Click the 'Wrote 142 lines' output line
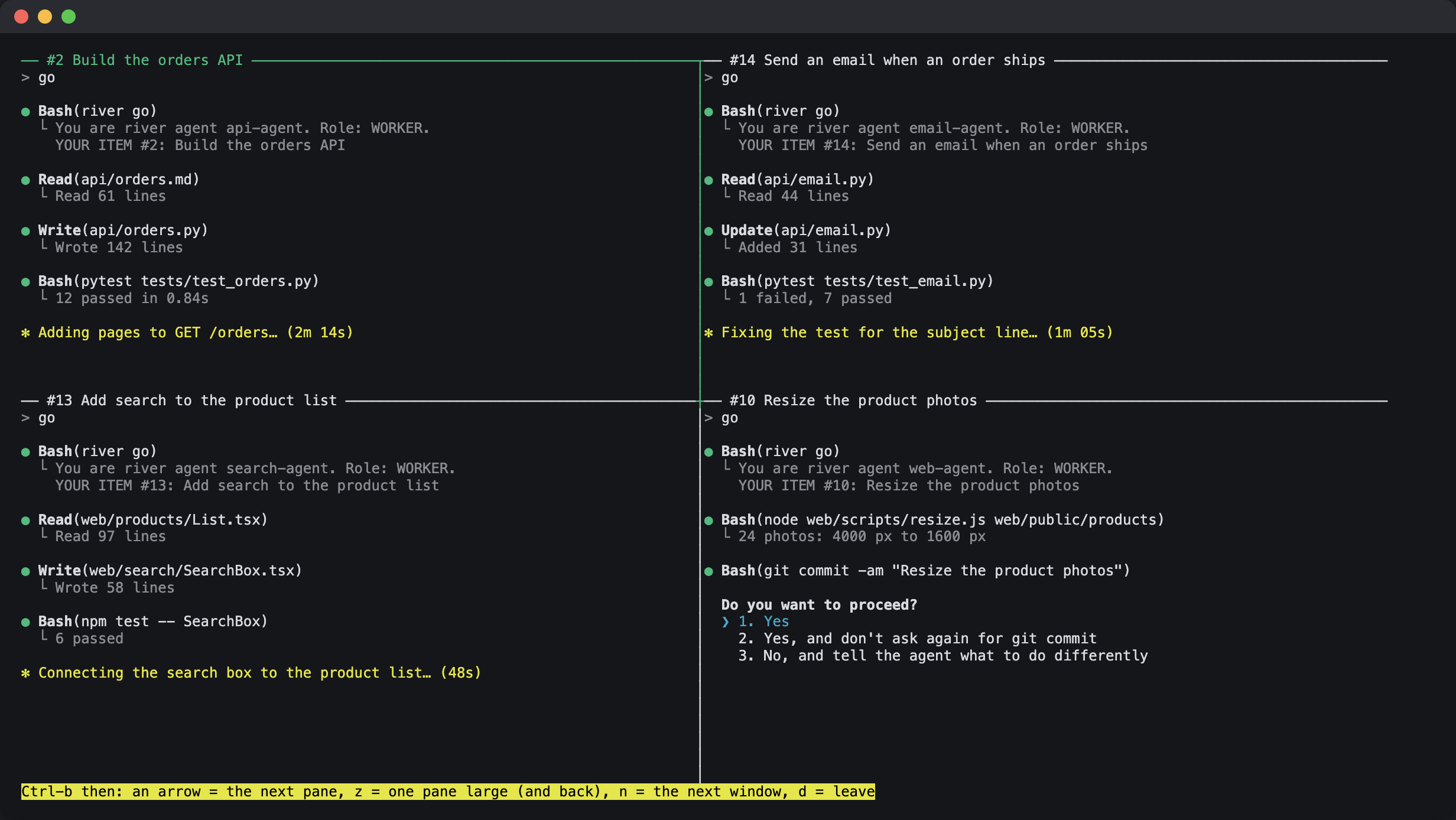The width and height of the screenshot is (1456, 820). [x=119, y=248]
